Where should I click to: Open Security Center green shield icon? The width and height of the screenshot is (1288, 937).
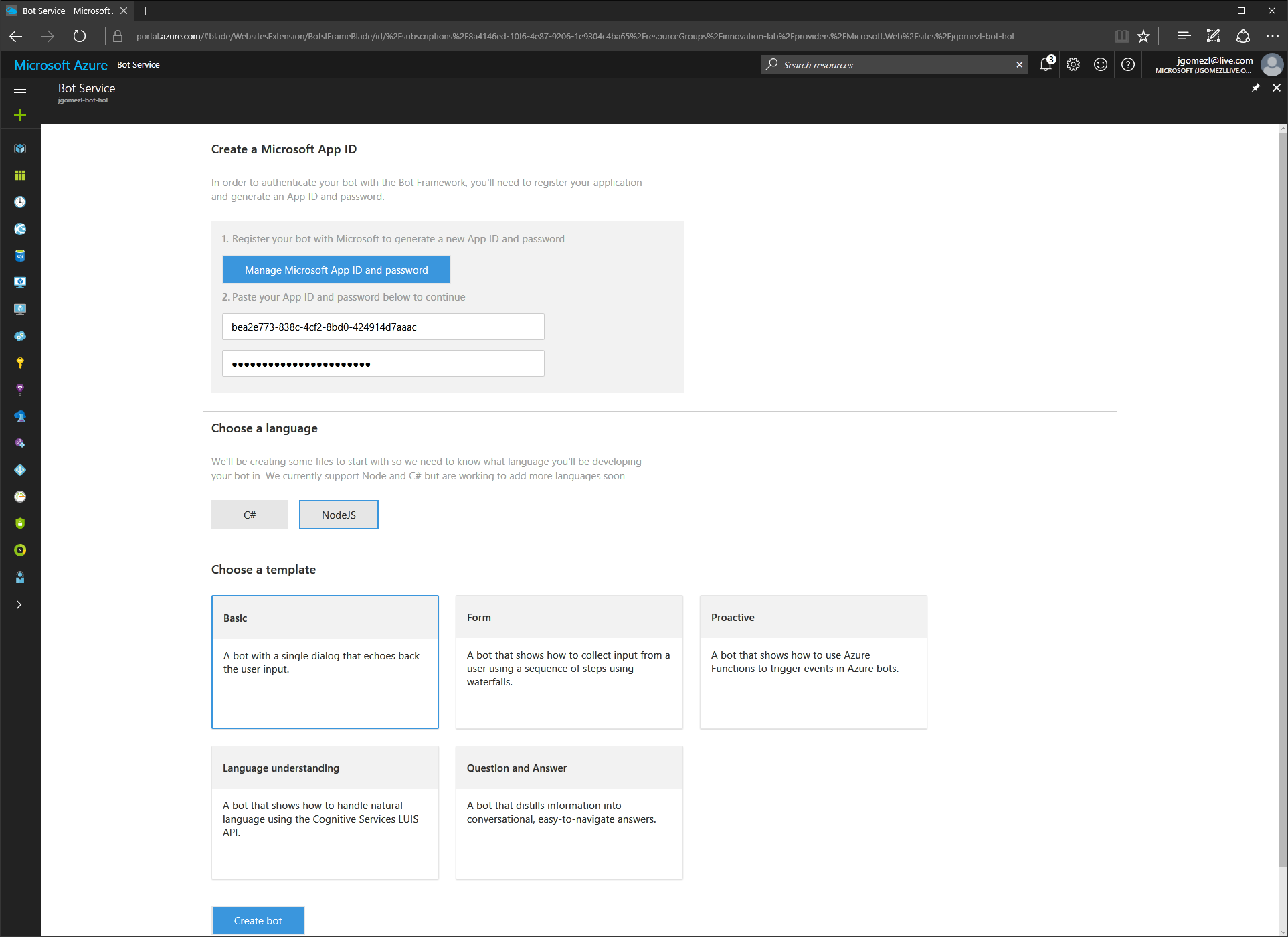(20, 523)
